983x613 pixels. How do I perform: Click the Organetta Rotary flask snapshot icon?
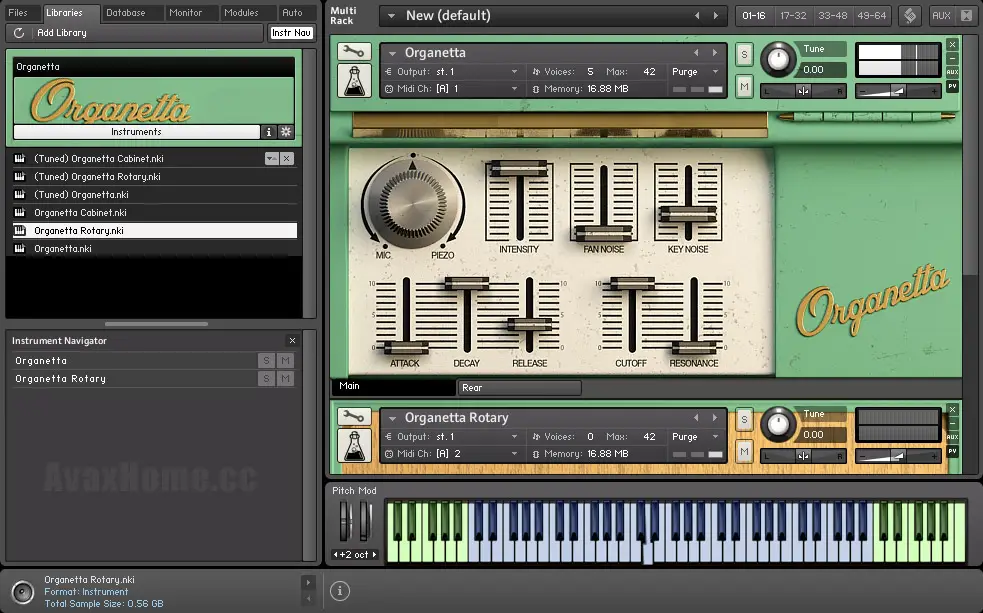tap(354, 446)
